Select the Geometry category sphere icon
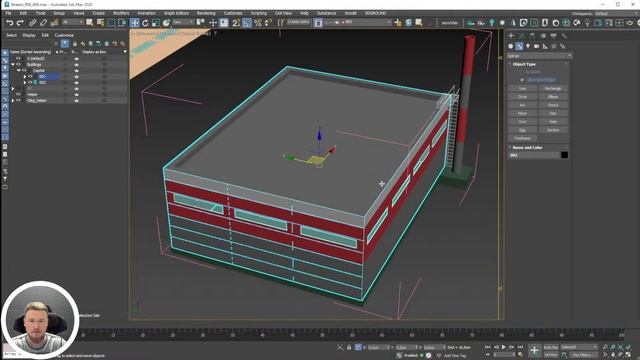This screenshot has width=640, height=360. pyautogui.click(x=511, y=46)
